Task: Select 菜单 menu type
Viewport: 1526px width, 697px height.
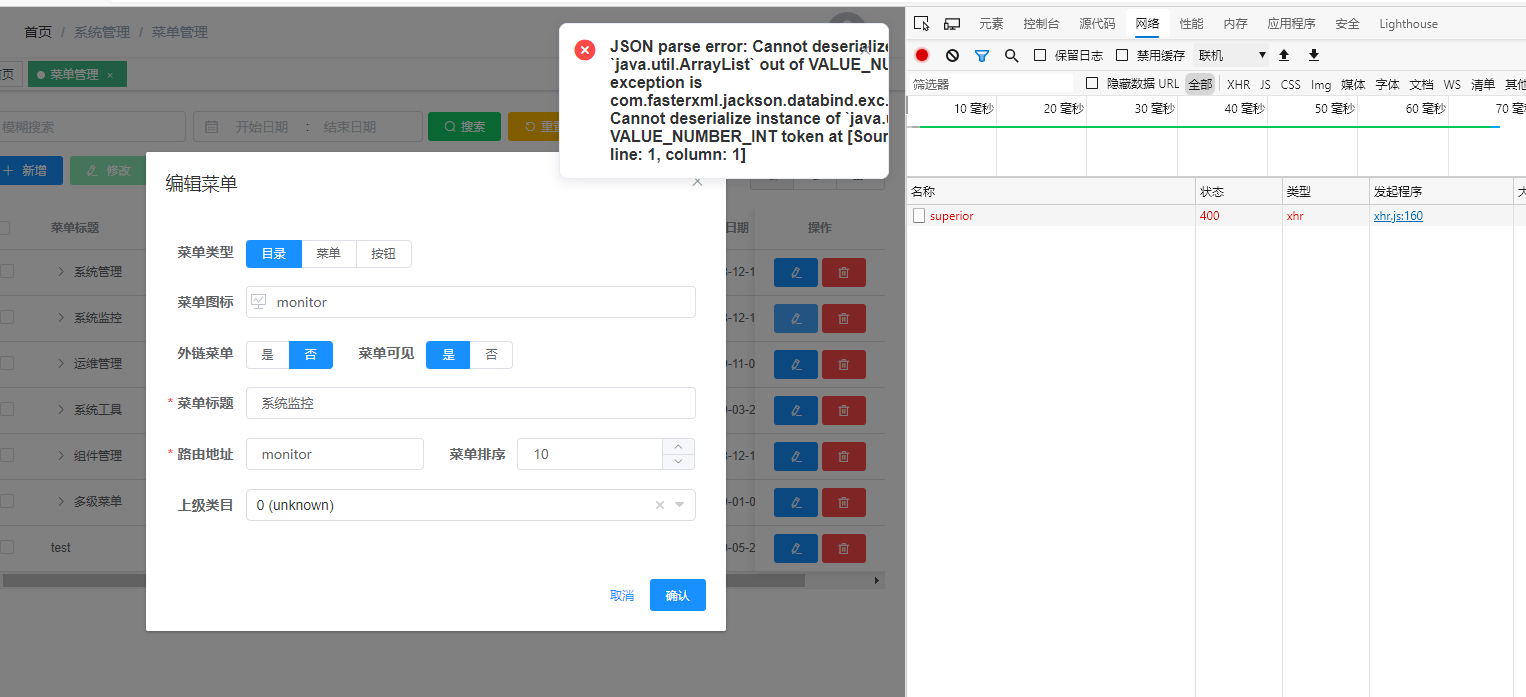Action: (329, 254)
